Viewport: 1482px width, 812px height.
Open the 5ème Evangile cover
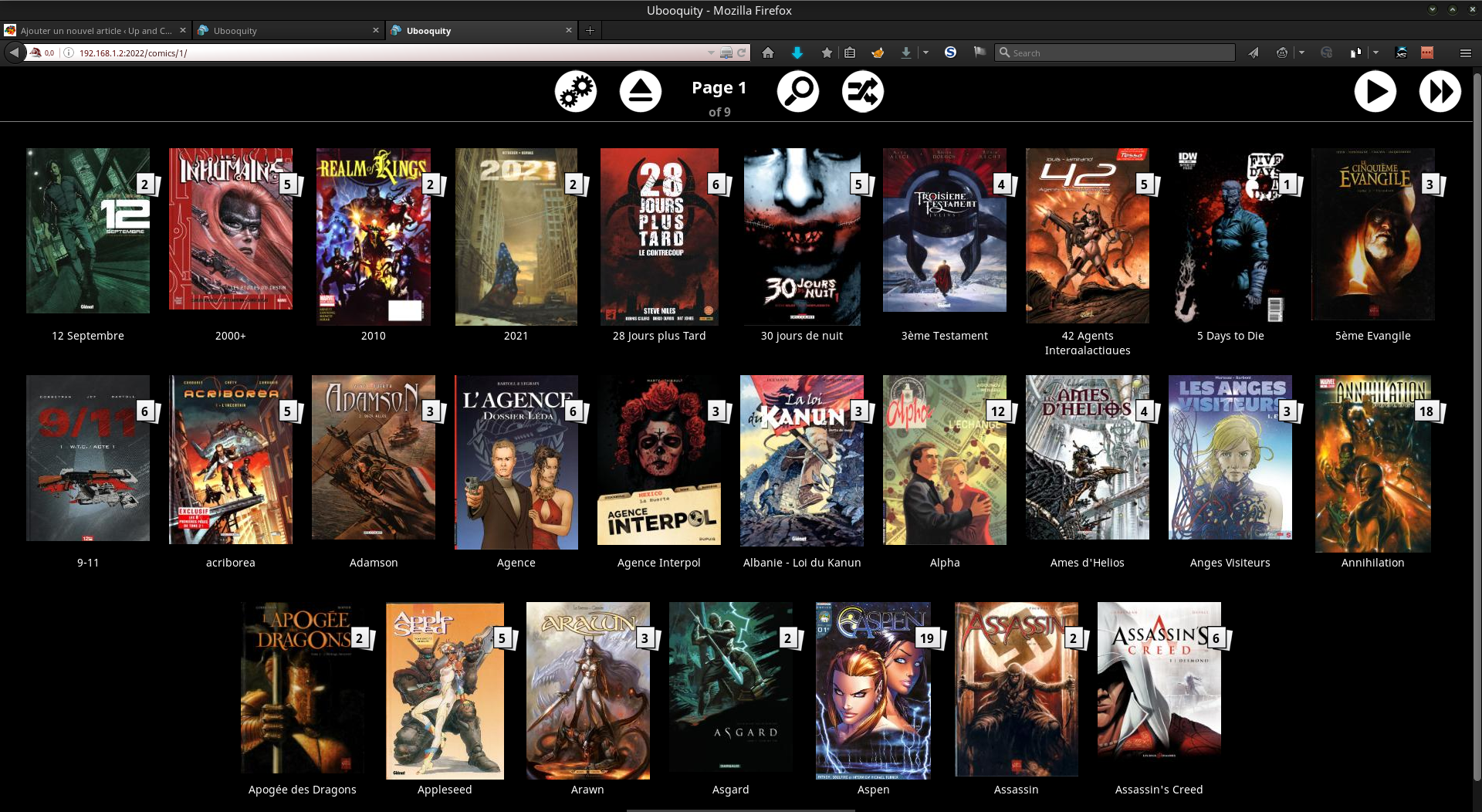pyautogui.click(x=1373, y=234)
